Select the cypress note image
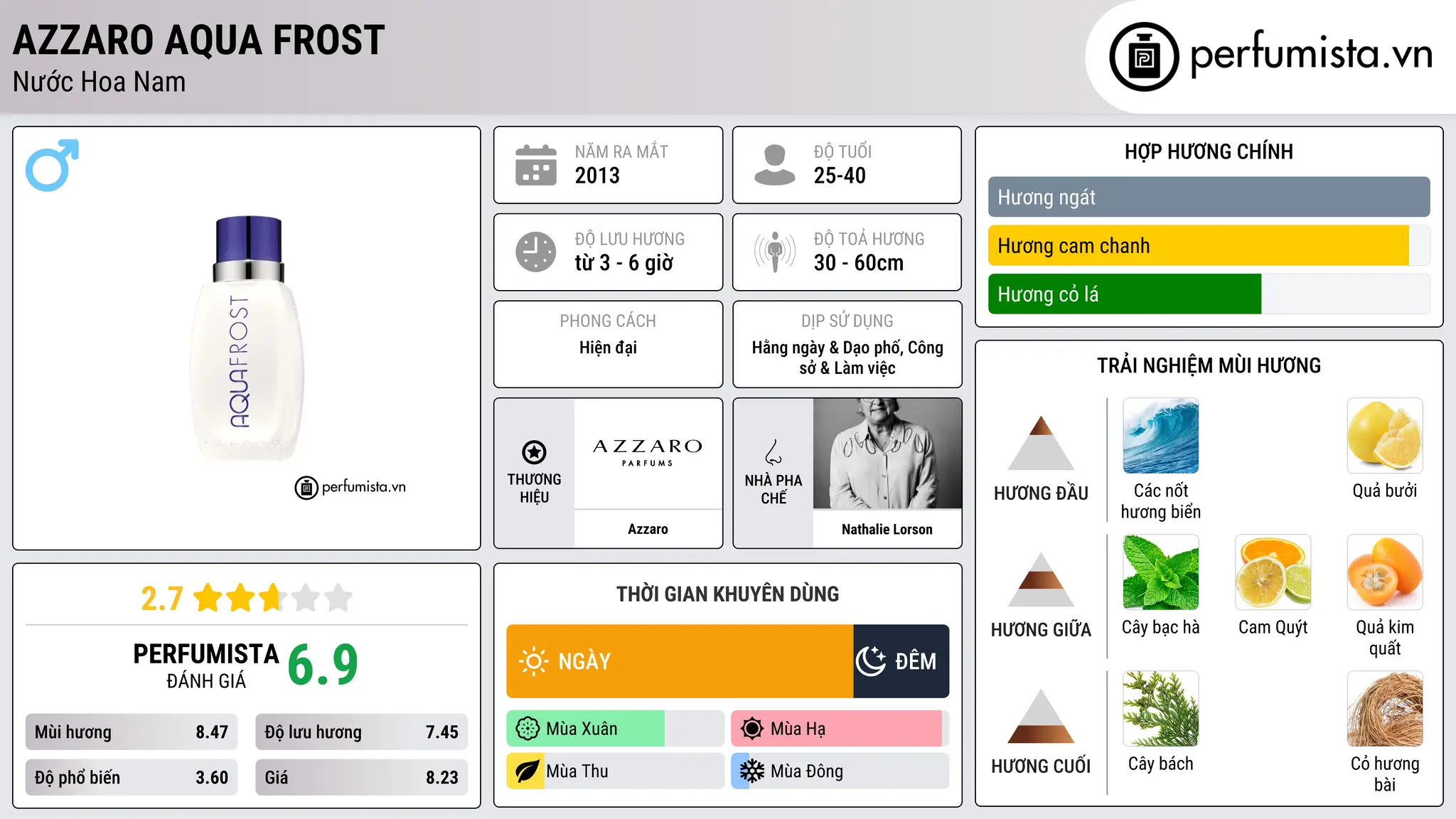The height and width of the screenshot is (819, 1456). 1161,709
